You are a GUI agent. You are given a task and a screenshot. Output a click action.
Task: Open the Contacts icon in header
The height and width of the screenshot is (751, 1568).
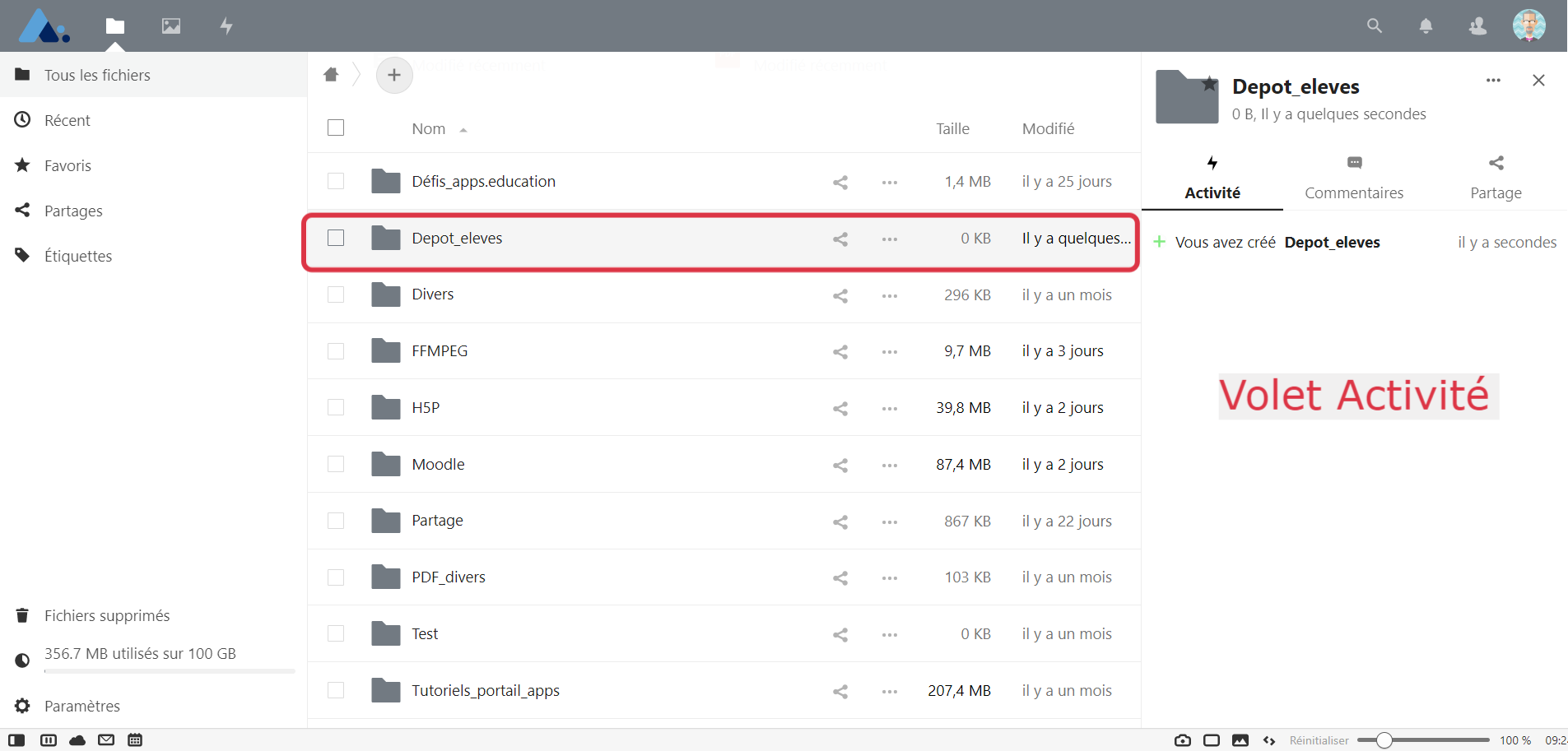coord(1477,26)
